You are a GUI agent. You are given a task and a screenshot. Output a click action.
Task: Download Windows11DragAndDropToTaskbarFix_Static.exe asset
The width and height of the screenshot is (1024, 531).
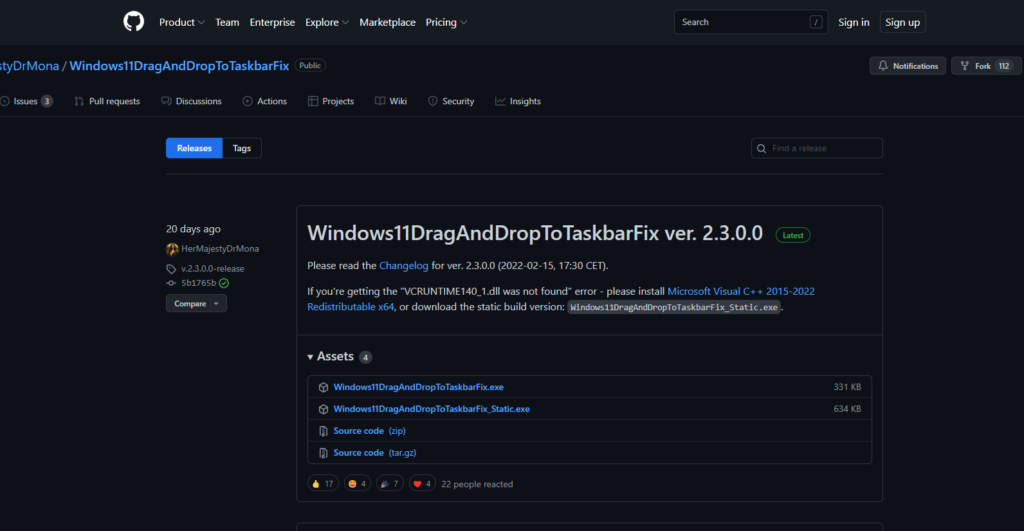click(432, 409)
